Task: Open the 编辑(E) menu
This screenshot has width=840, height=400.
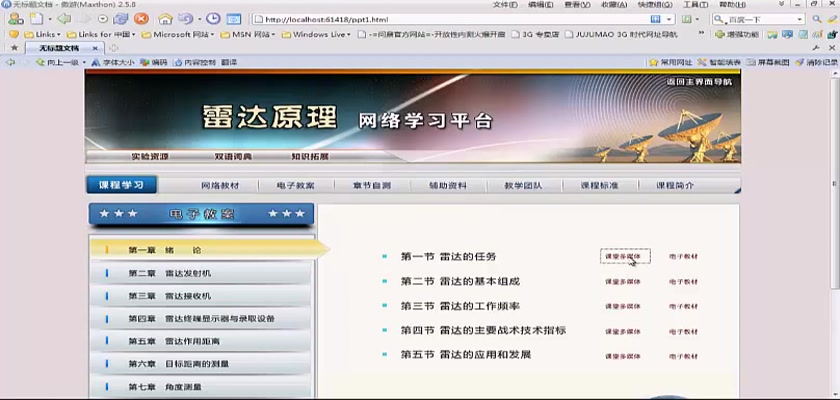Action: click(541, 4)
